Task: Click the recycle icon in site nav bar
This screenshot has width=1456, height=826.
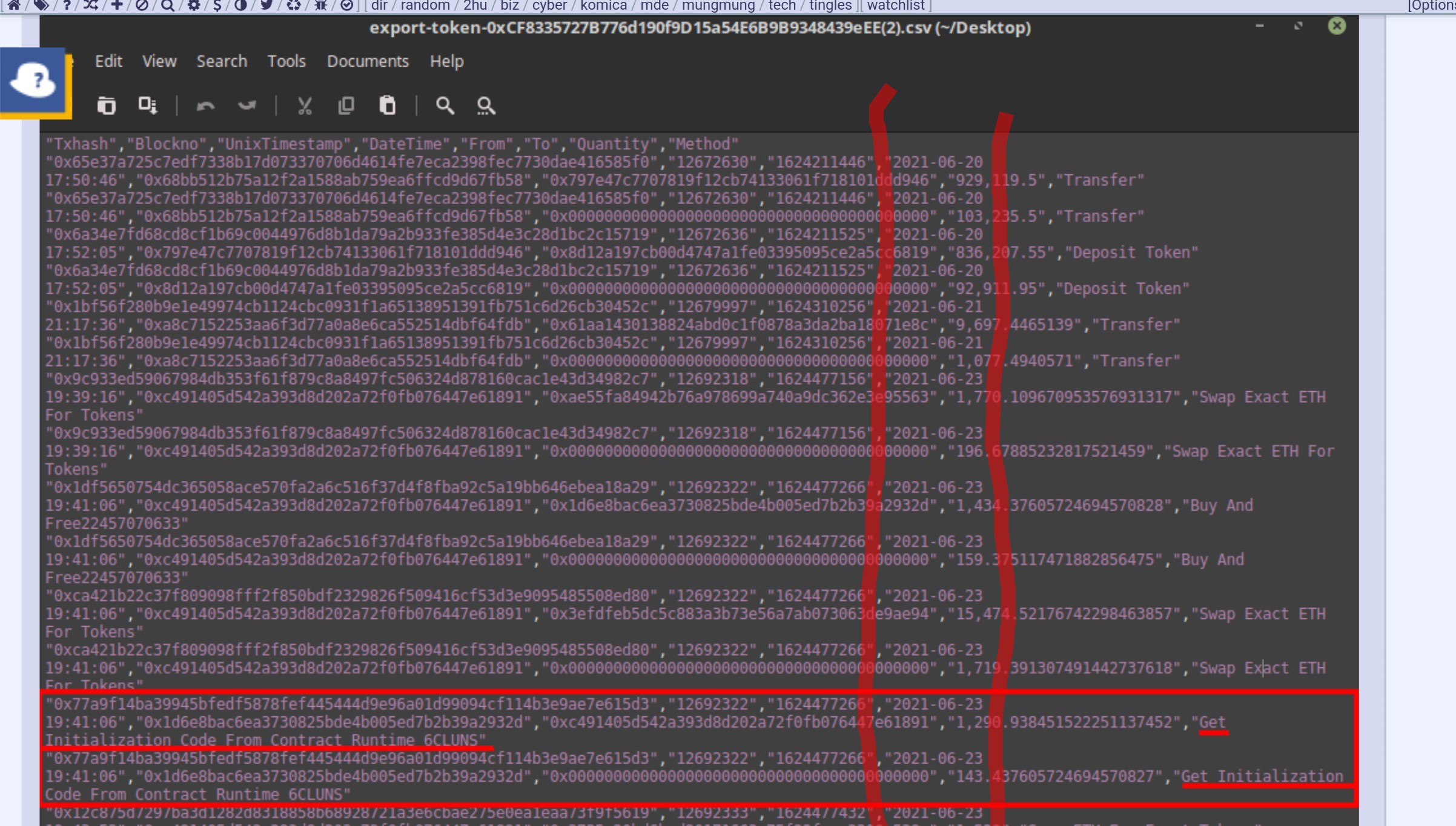Action: point(294,5)
